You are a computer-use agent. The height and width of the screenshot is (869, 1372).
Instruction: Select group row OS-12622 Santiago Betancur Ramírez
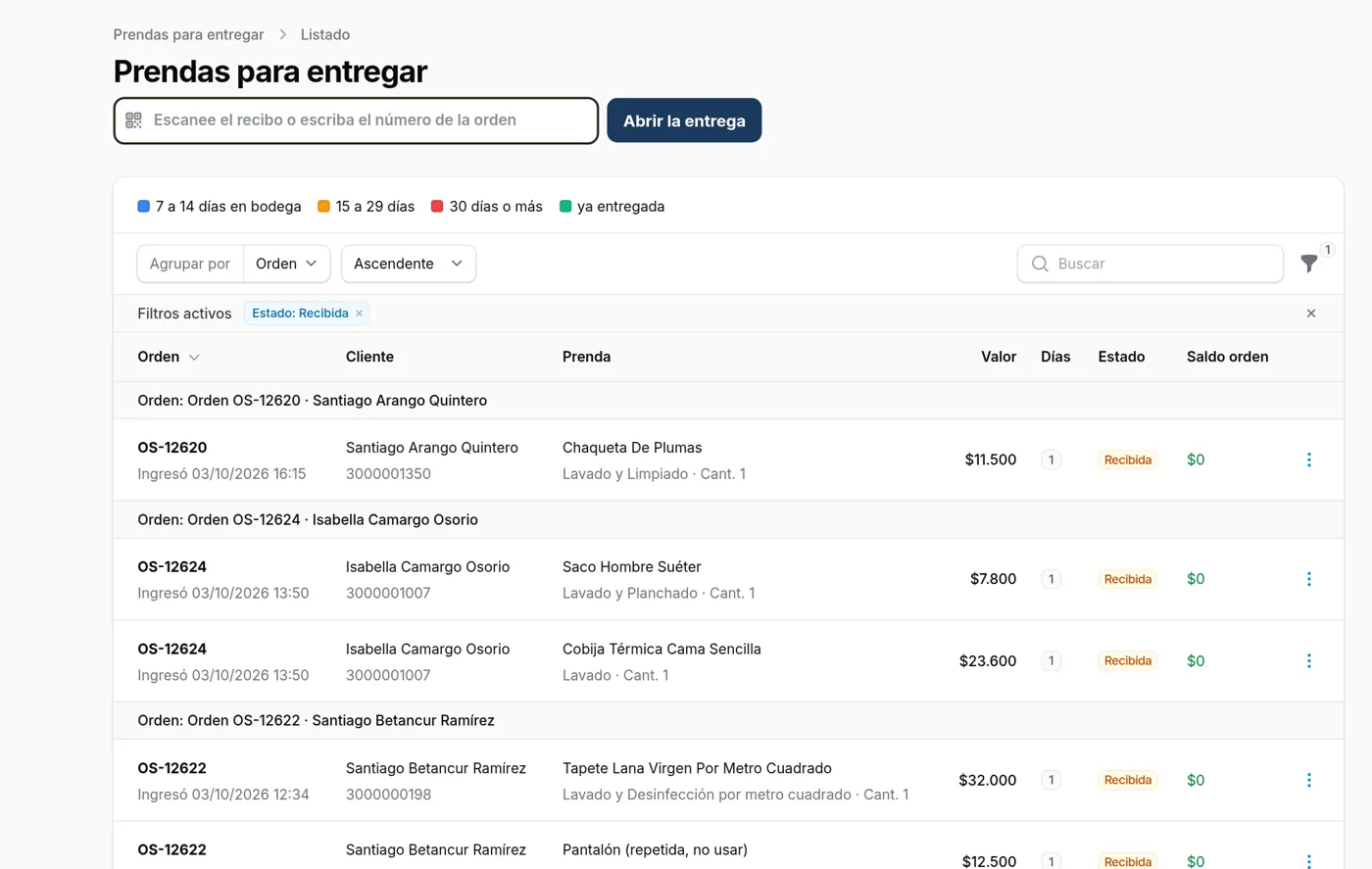pyautogui.click(x=728, y=720)
